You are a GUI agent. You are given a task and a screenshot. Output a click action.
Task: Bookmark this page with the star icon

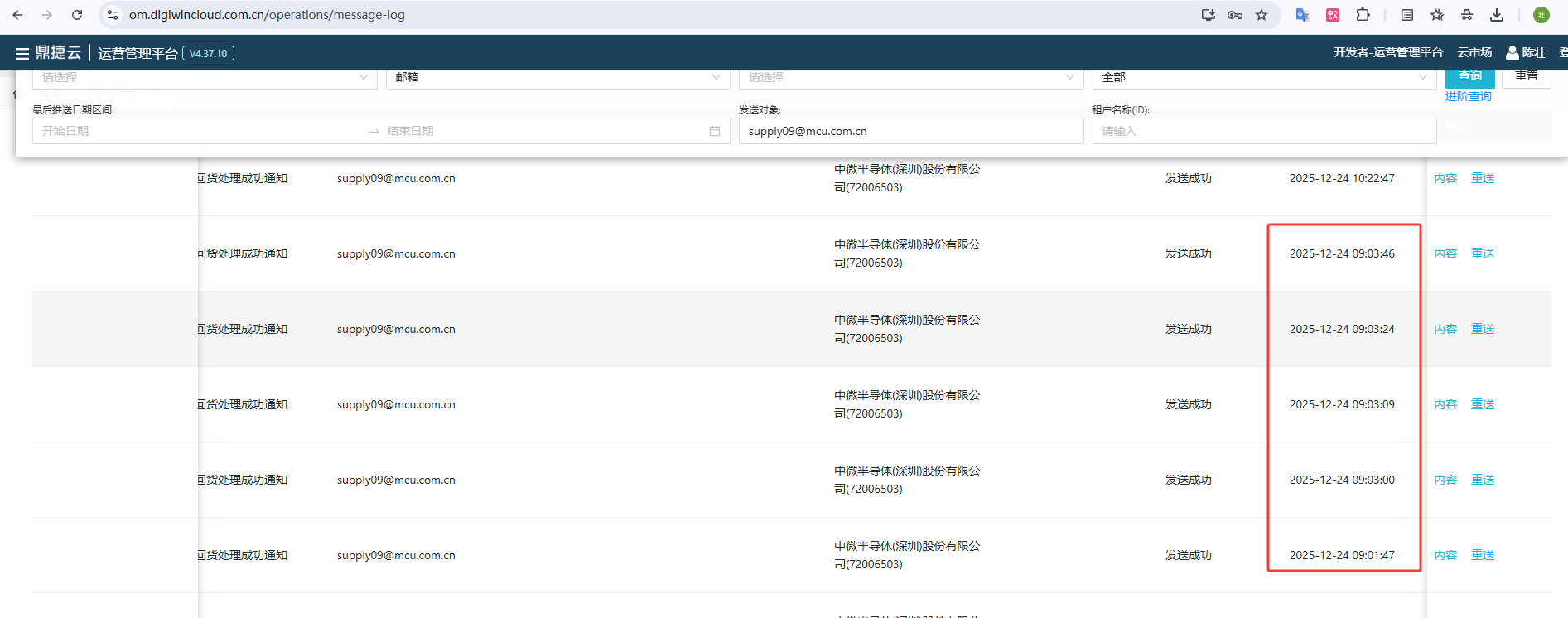1262,15
